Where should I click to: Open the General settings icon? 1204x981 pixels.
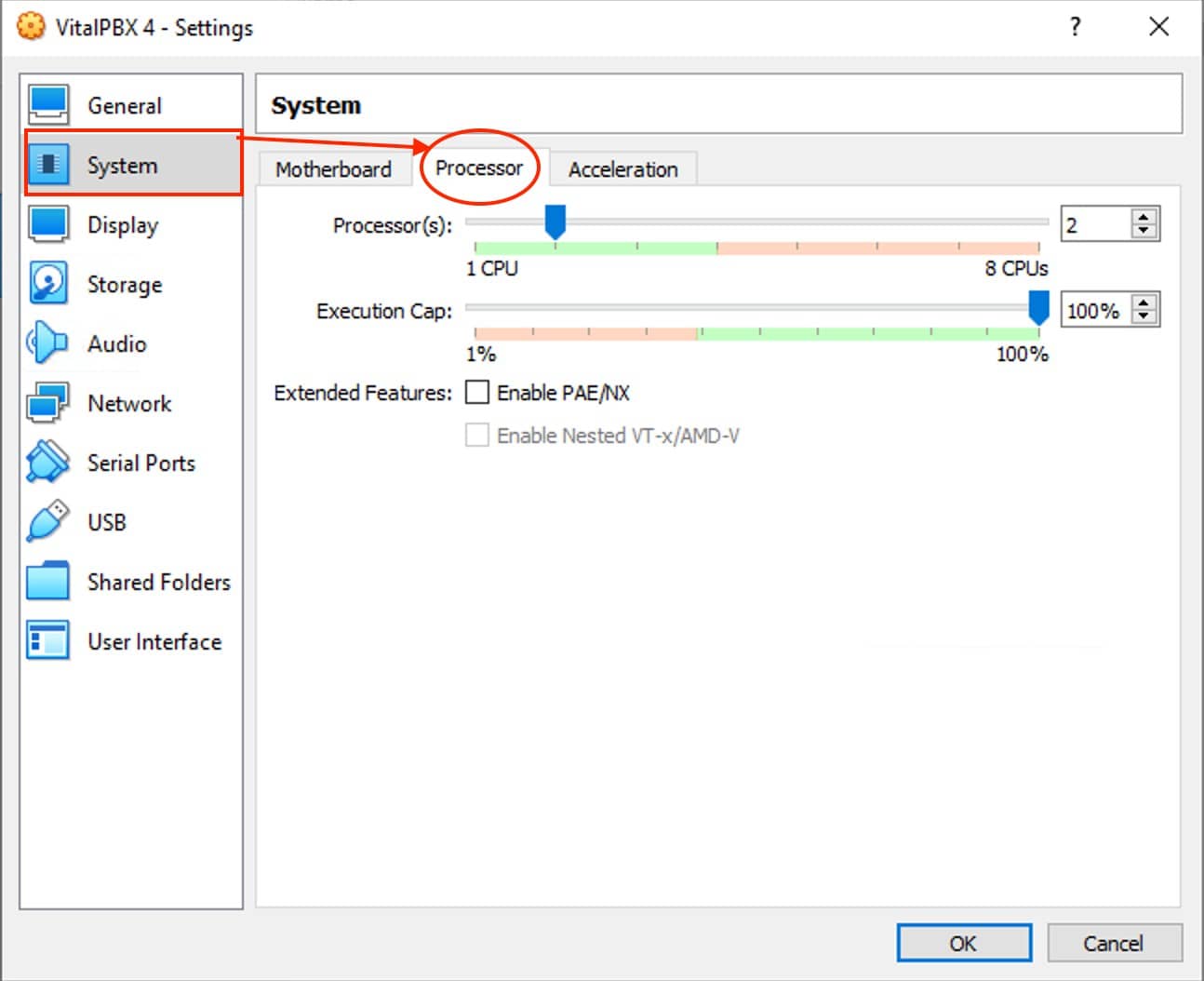(x=48, y=105)
